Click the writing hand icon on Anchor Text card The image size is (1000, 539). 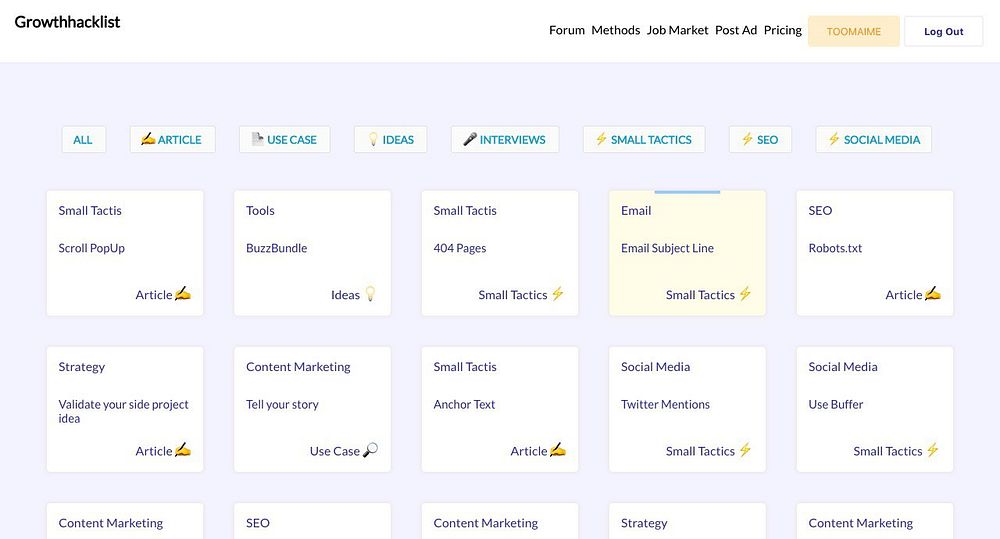558,450
